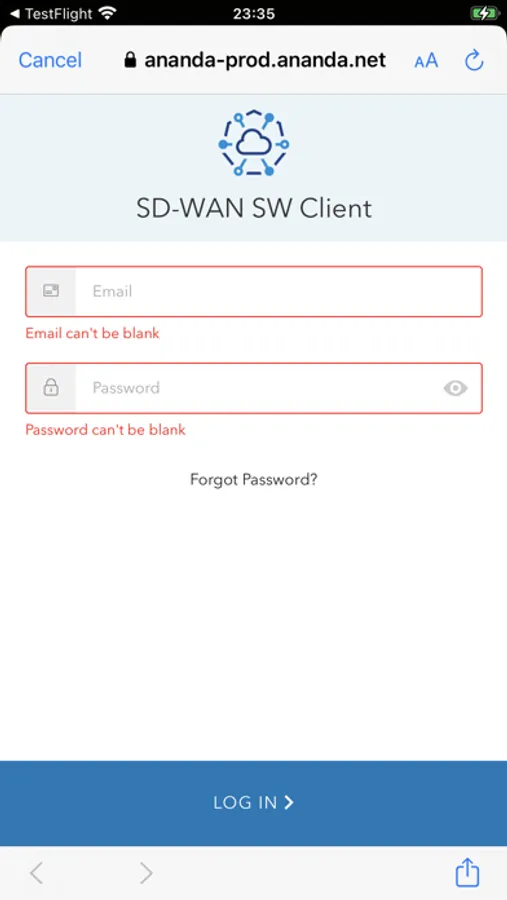Image resolution: width=507 pixels, height=900 pixels.
Task: Click the padlock icon in Password field
Action: [51, 388]
